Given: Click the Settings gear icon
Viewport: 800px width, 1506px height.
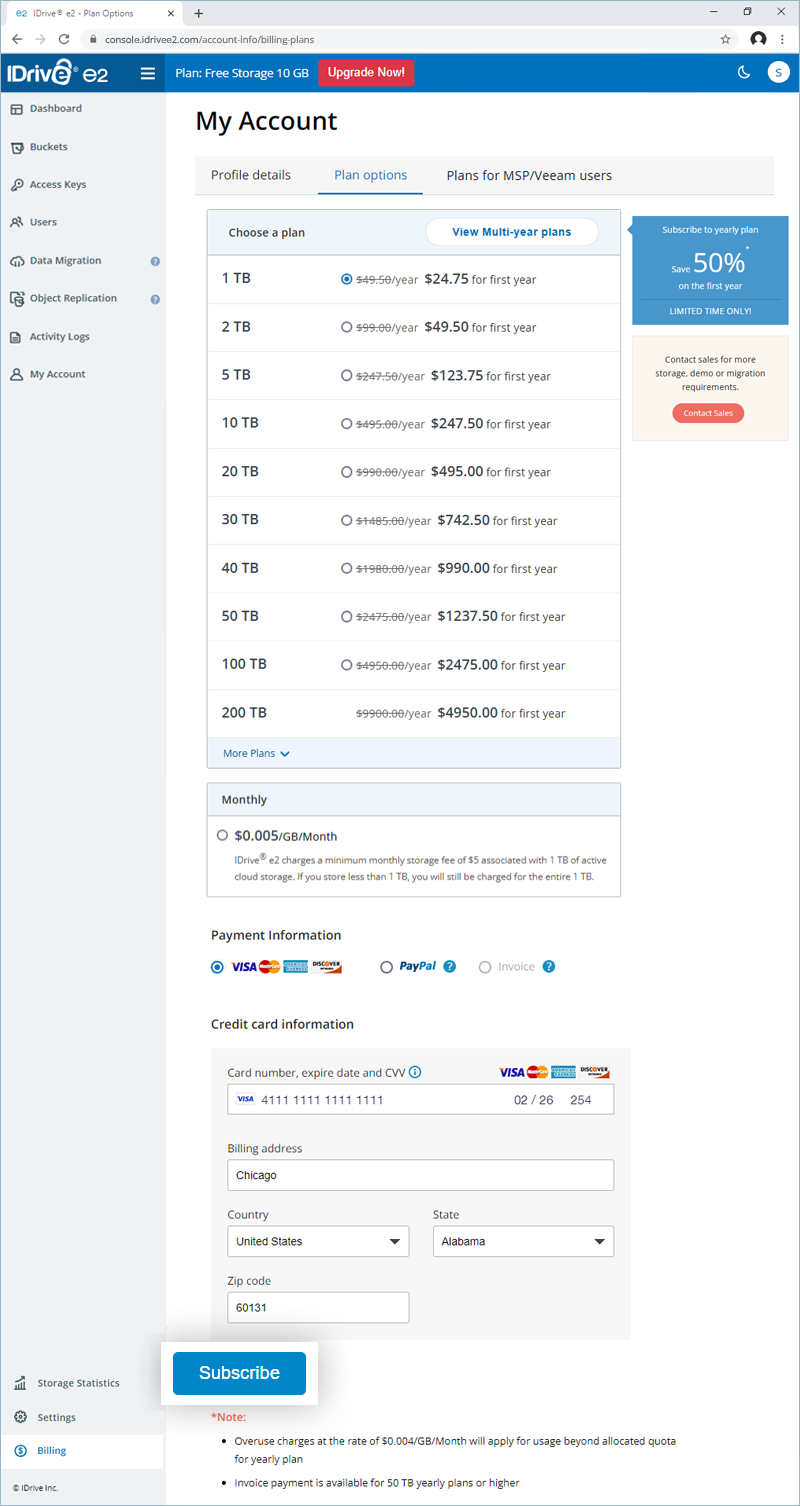Looking at the screenshot, I should 20,1417.
